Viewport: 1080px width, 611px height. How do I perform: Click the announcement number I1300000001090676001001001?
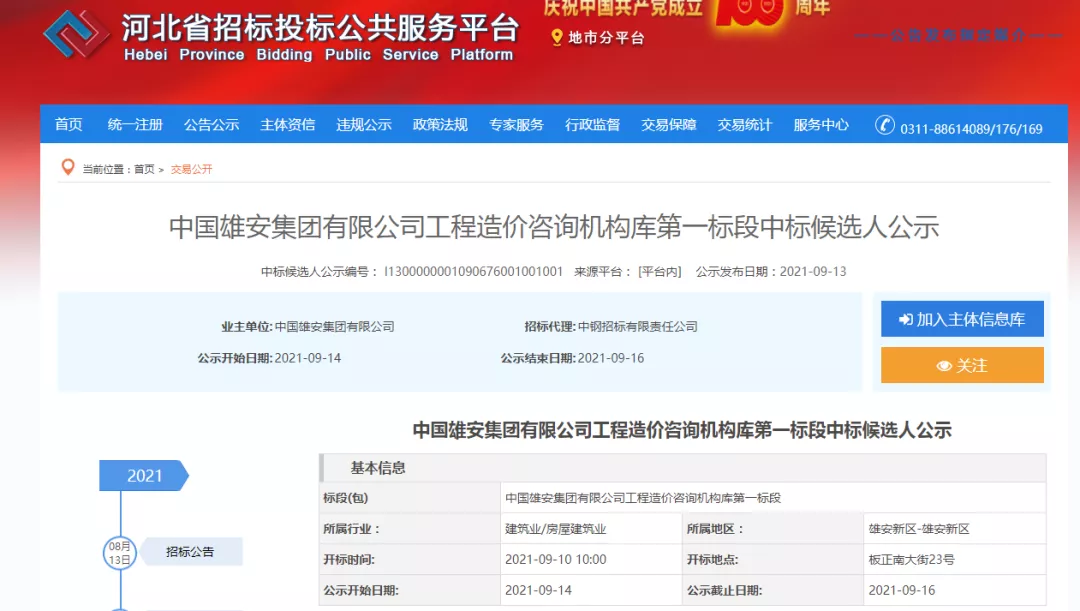click(x=473, y=271)
